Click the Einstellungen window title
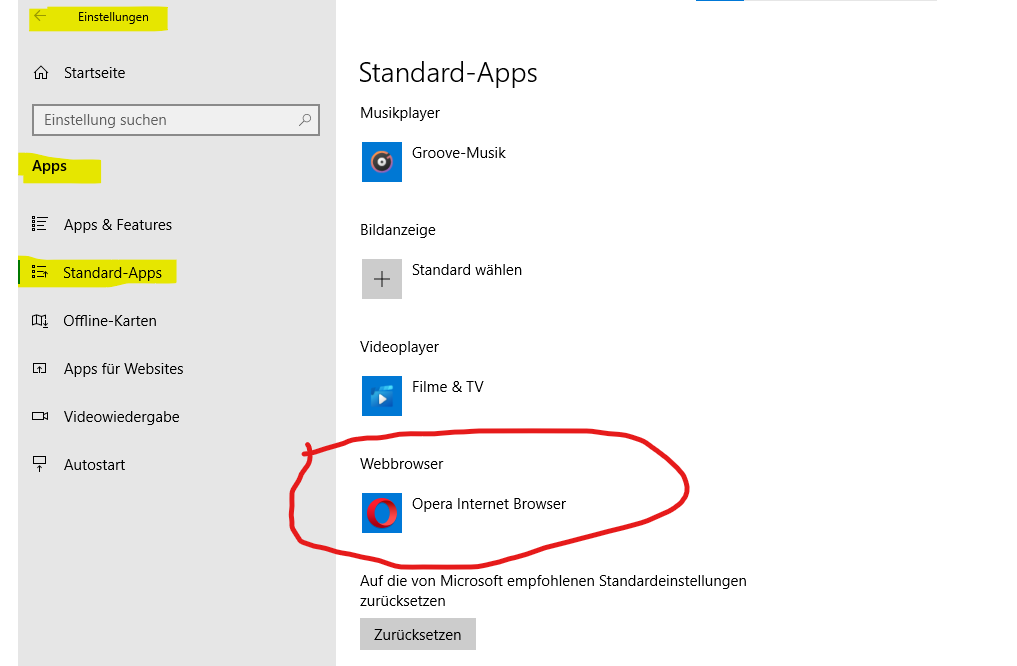Viewport: 1017px width, 666px height. tap(113, 17)
